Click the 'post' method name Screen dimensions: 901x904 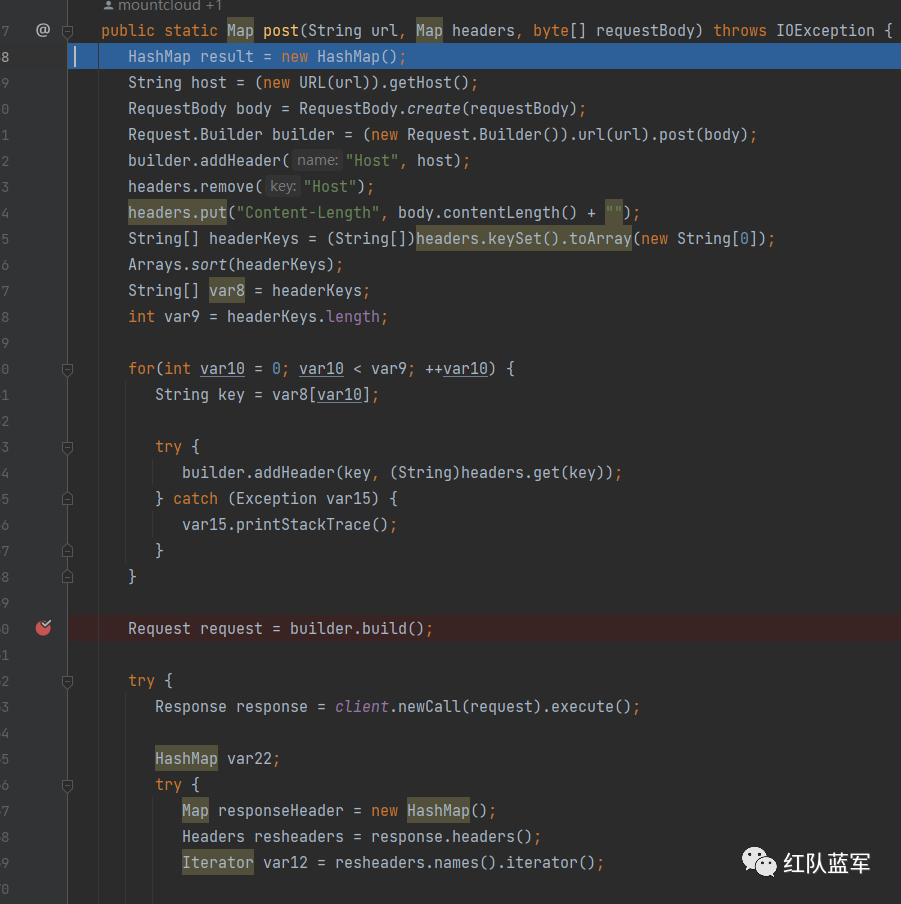(281, 31)
